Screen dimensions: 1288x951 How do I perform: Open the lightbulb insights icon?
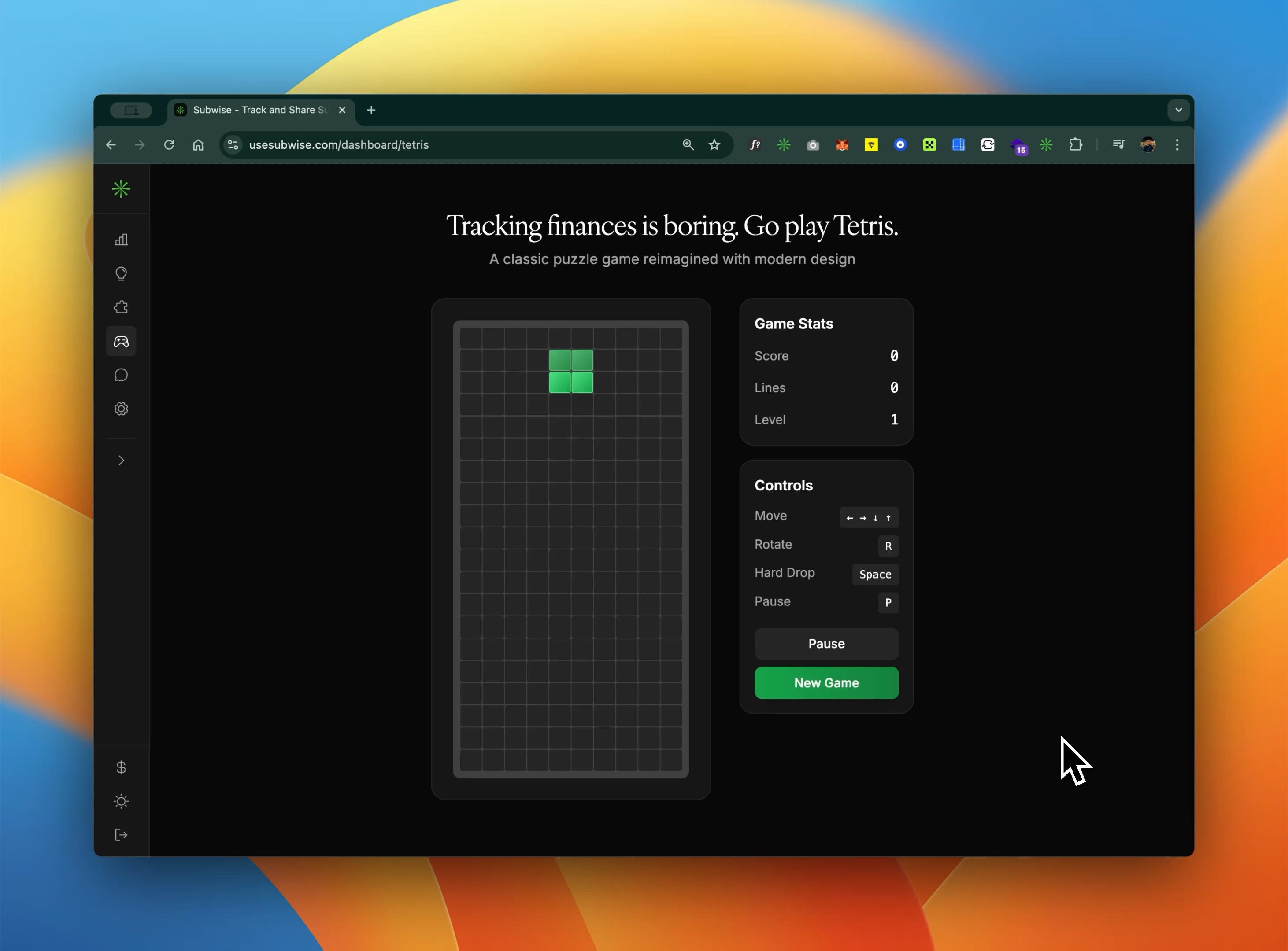point(121,273)
